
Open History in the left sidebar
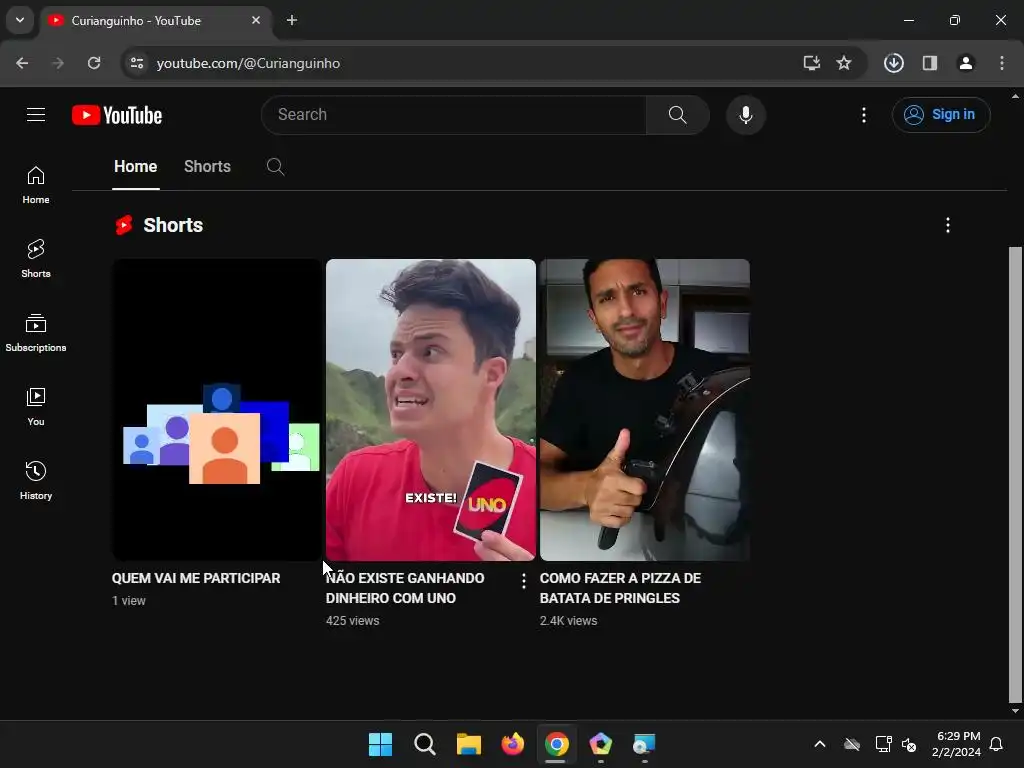(x=36, y=481)
